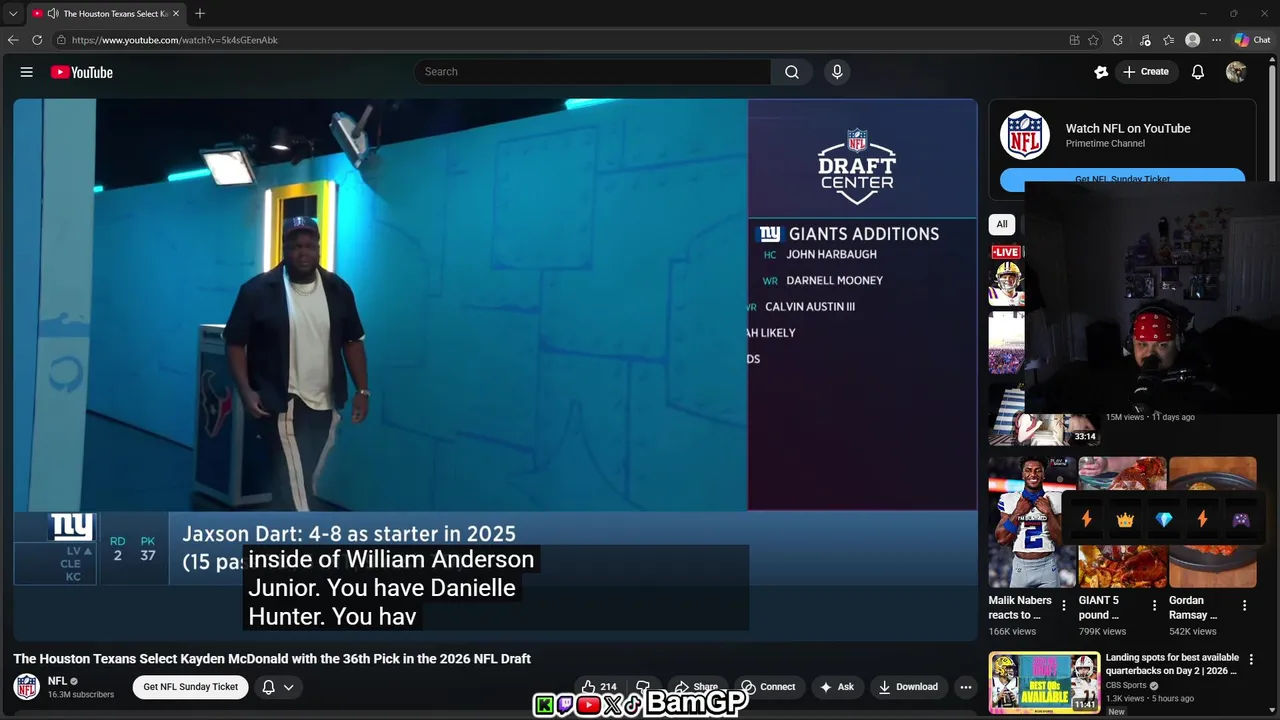Image resolution: width=1280 pixels, height=720 pixels.
Task: Open the GIANT 5 pound thumbnail
Action: (1122, 522)
